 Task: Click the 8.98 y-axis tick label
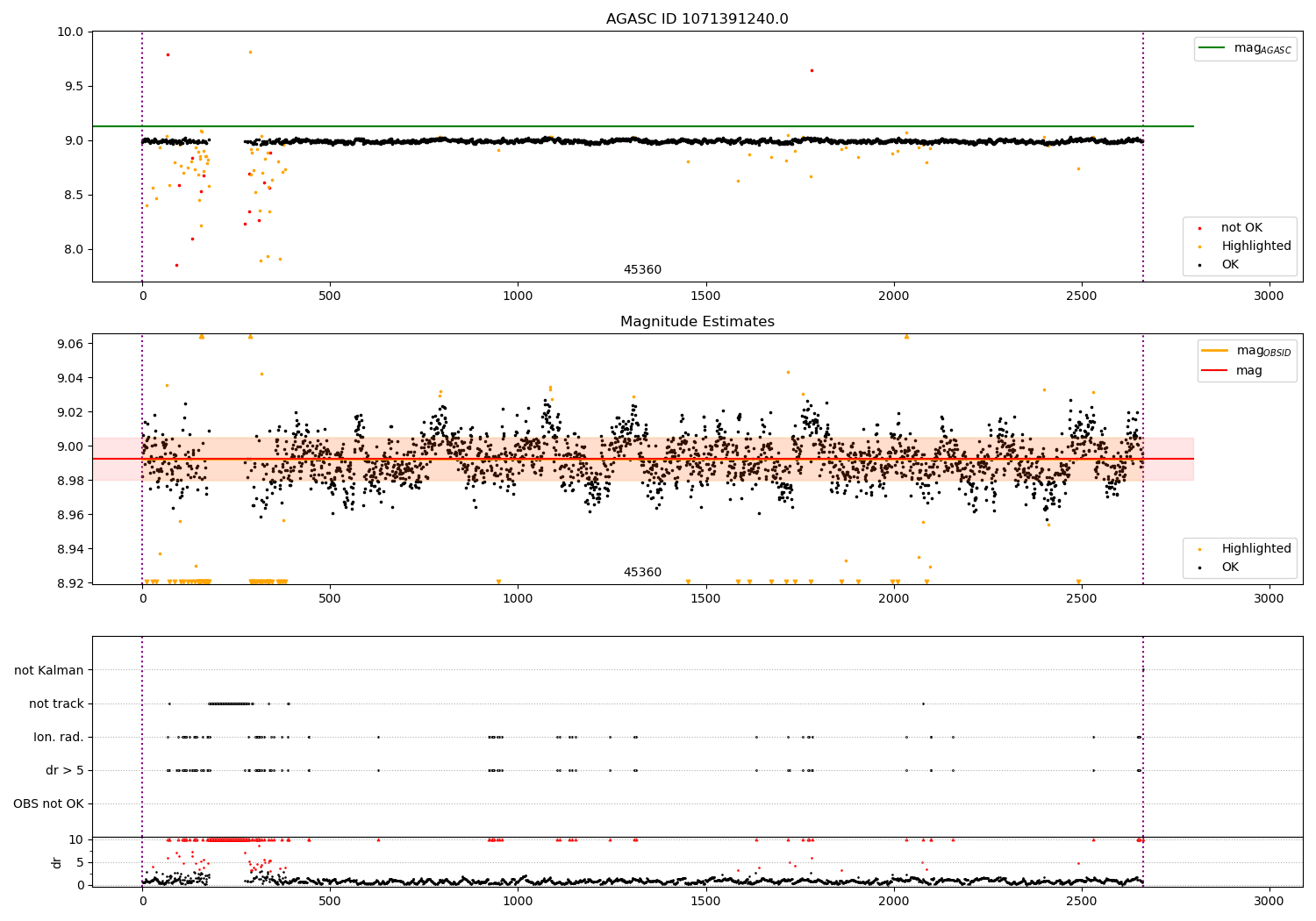point(69,481)
